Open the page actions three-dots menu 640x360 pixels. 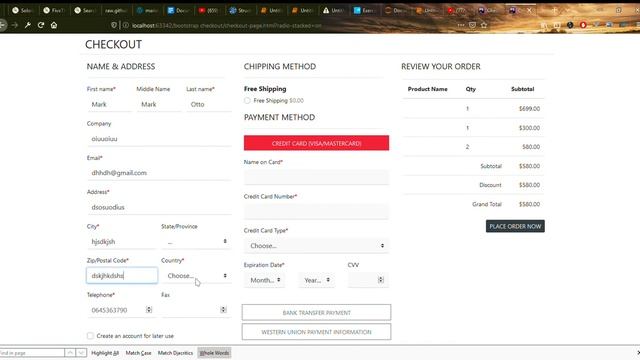tap(461, 25)
